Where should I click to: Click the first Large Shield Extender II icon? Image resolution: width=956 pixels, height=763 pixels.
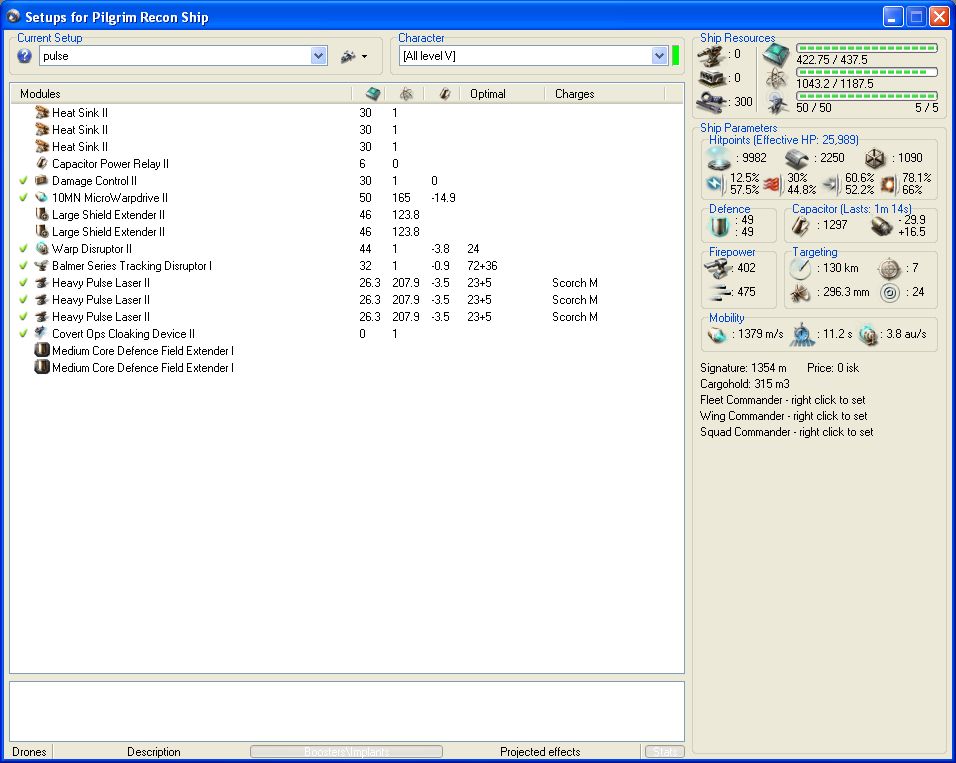pyautogui.click(x=41, y=215)
